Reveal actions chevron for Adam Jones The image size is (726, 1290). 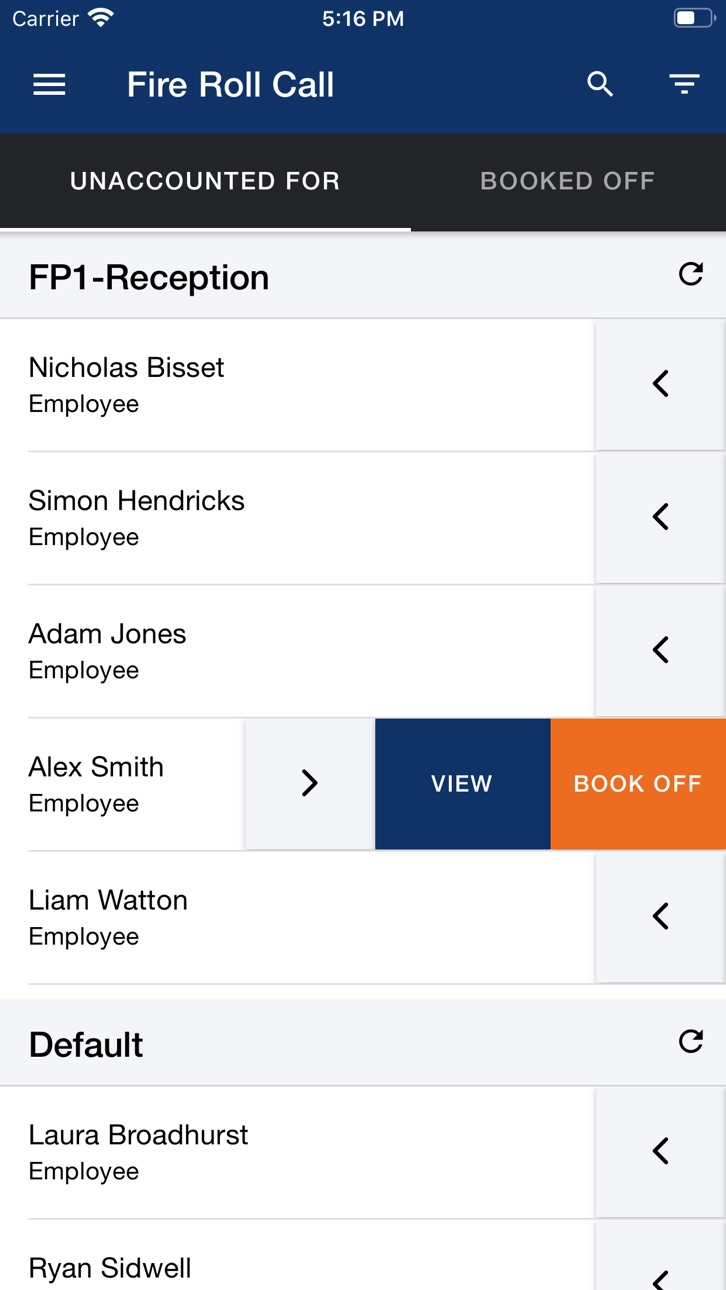(660, 650)
